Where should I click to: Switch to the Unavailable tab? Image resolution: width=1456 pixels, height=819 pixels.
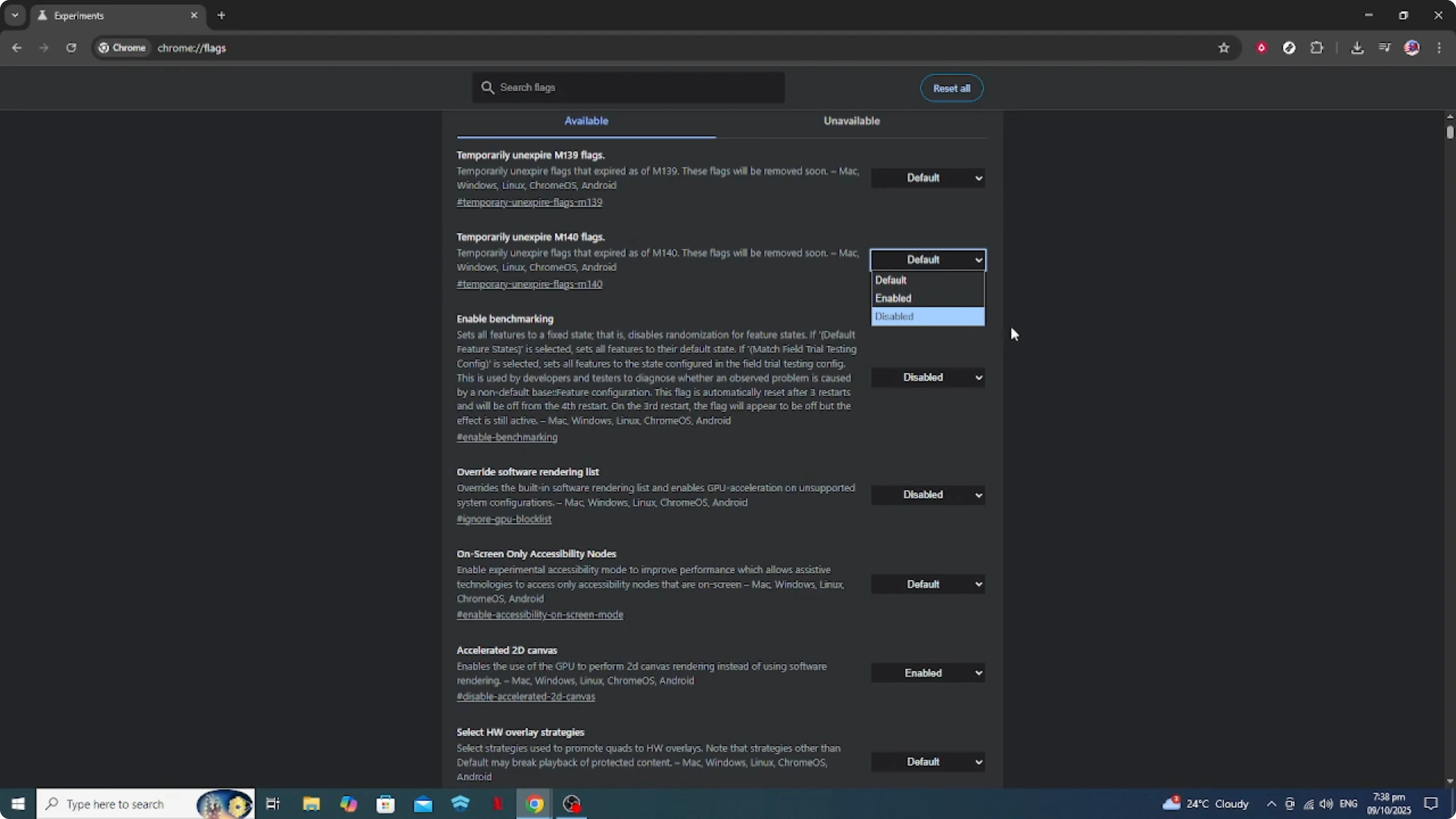click(x=851, y=120)
